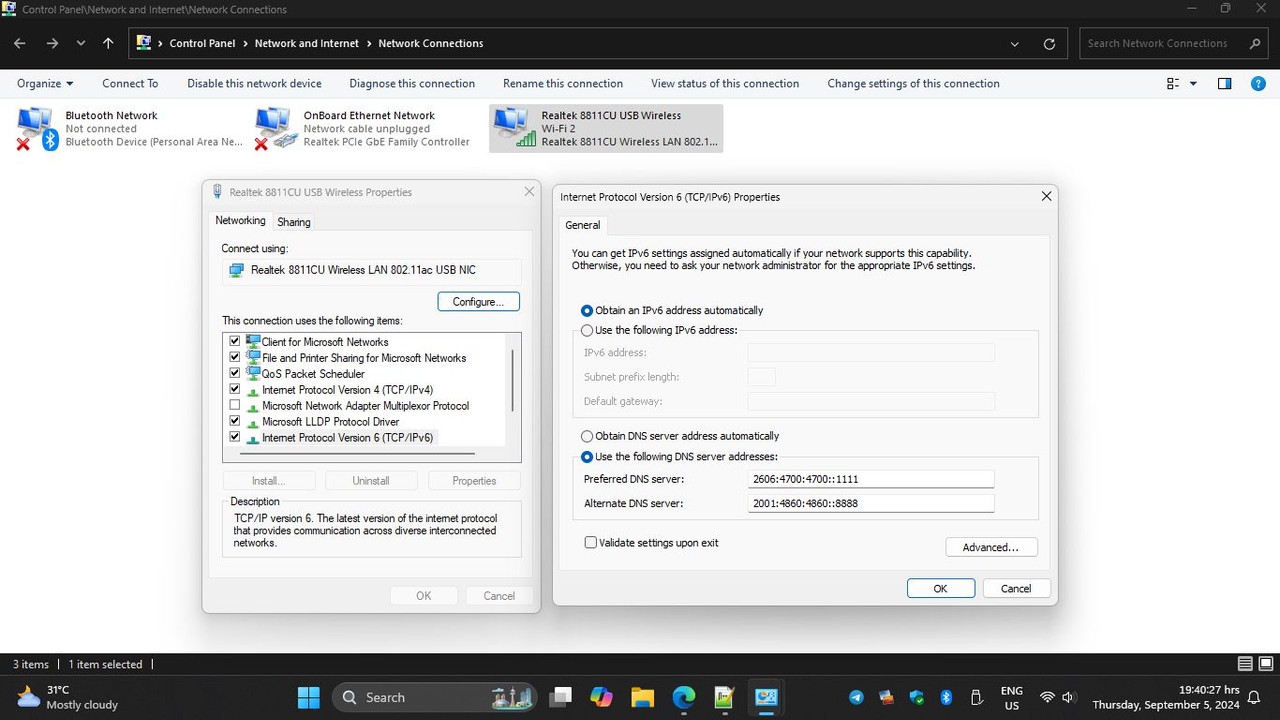
Task: Select Obtain an IPv6 address automatically
Action: point(587,311)
